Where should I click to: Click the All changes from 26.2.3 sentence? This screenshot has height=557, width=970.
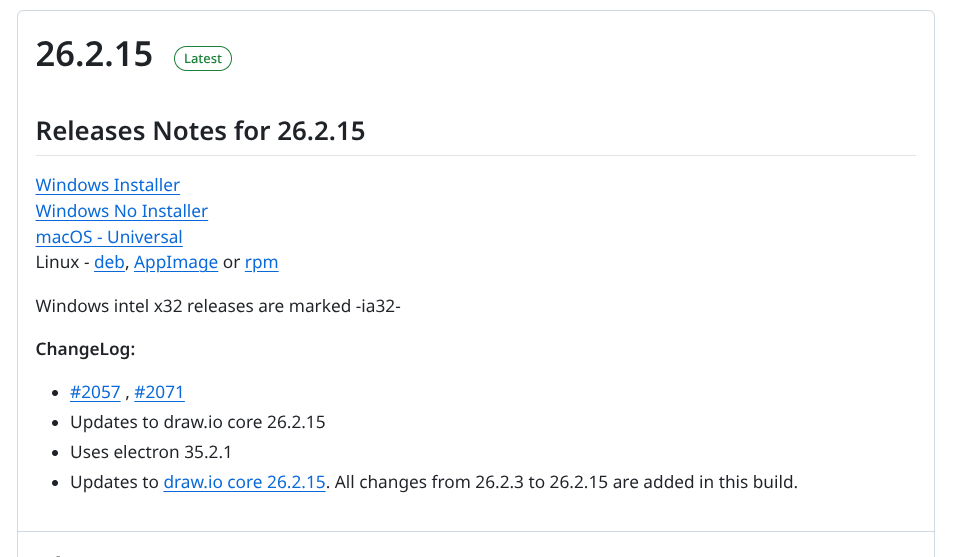tap(566, 482)
